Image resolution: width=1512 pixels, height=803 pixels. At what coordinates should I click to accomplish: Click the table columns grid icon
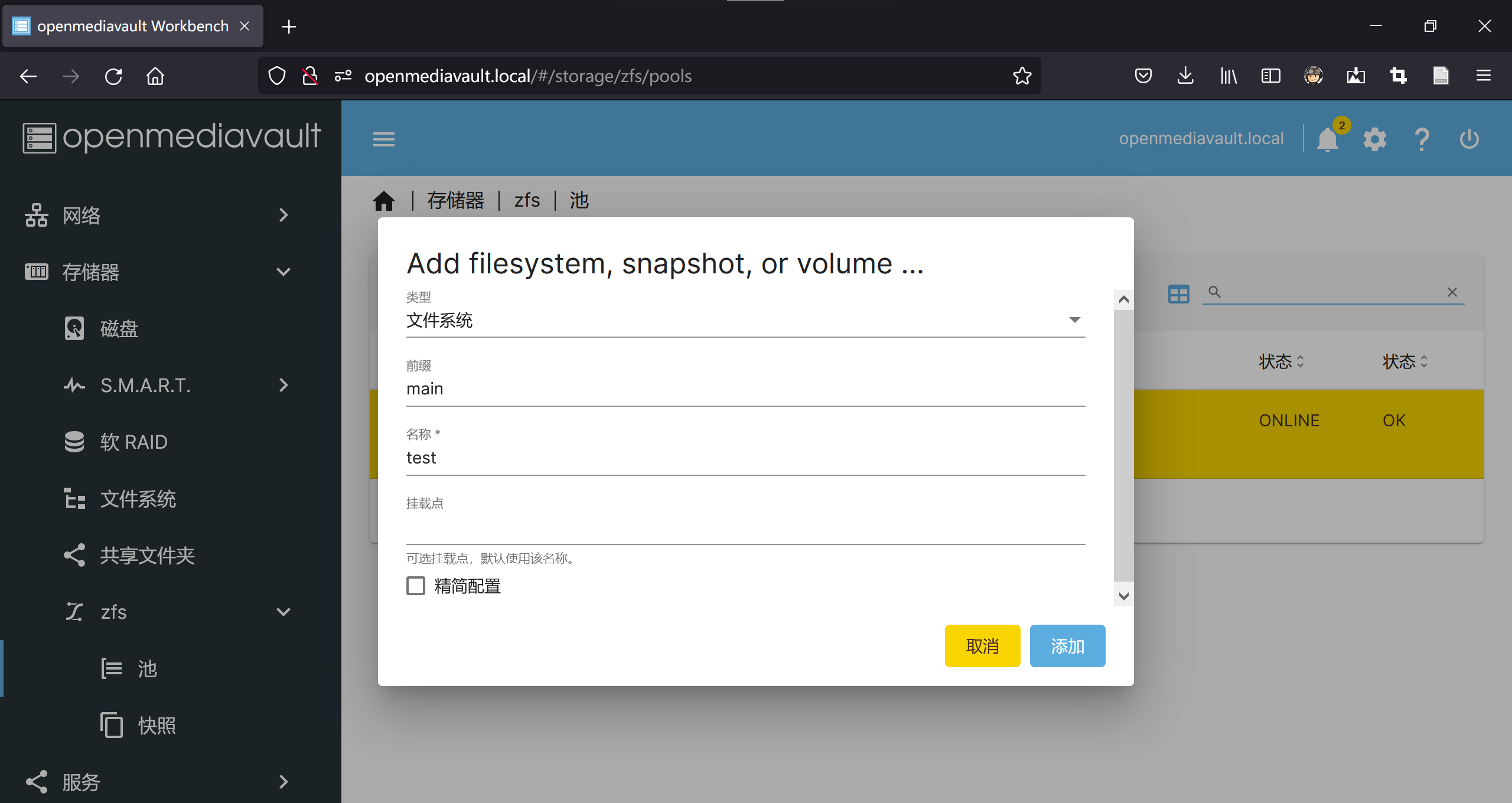click(1178, 293)
